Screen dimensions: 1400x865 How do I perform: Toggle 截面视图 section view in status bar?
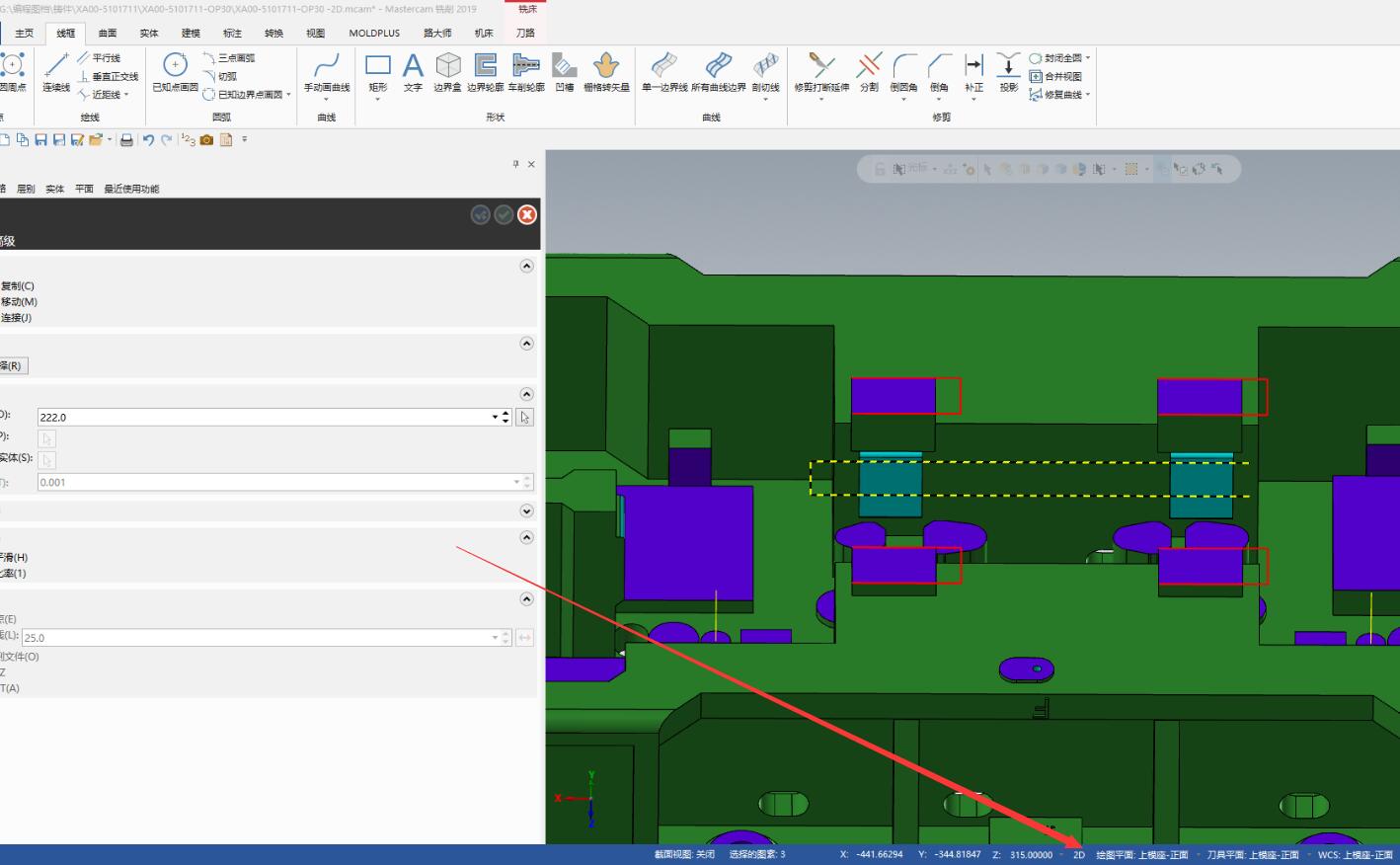pyautogui.click(x=684, y=855)
